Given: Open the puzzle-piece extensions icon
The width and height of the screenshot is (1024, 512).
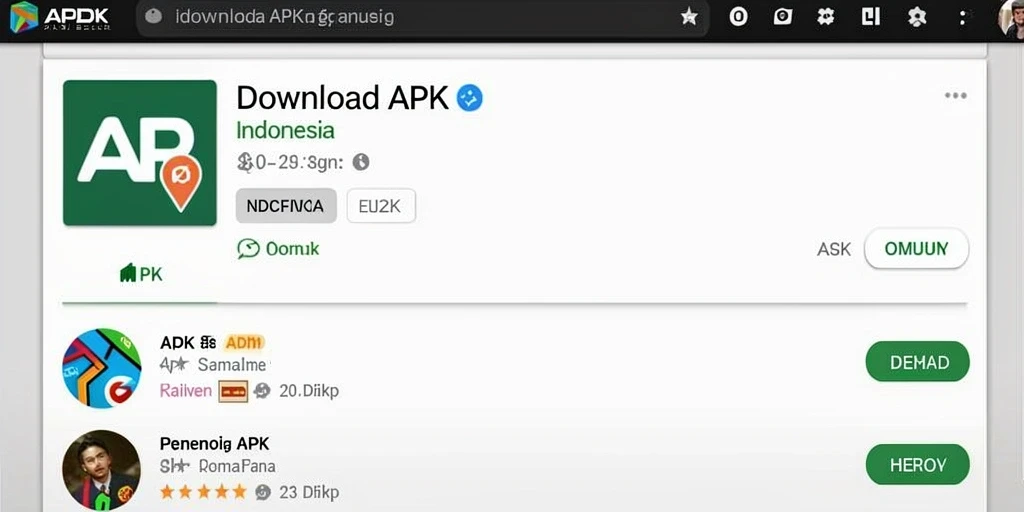Looking at the screenshot, I should pyautogui.click(x=825, y=17).
